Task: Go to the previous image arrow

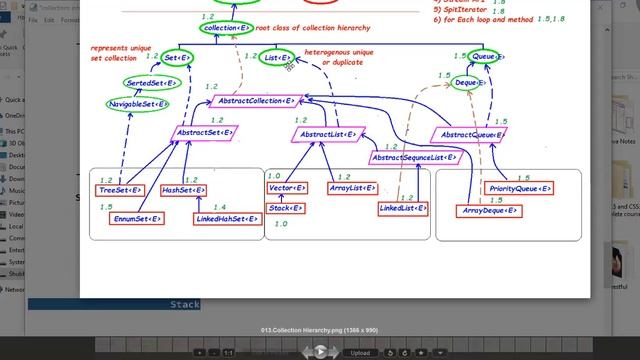Action: point(306,352)
